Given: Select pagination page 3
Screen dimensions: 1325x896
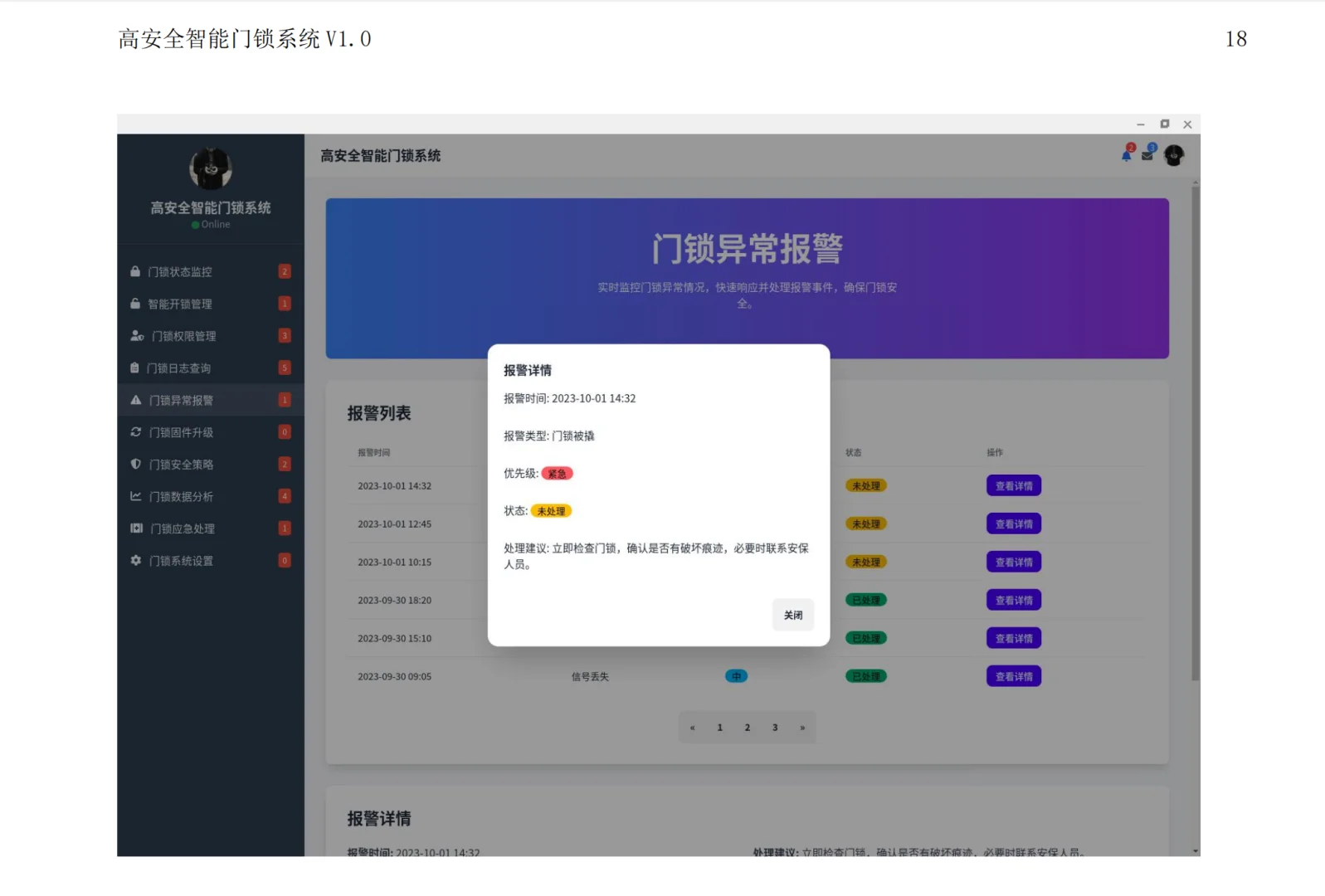Looking at the screenshot, I should pyautogui.click(x=775, y=728).
